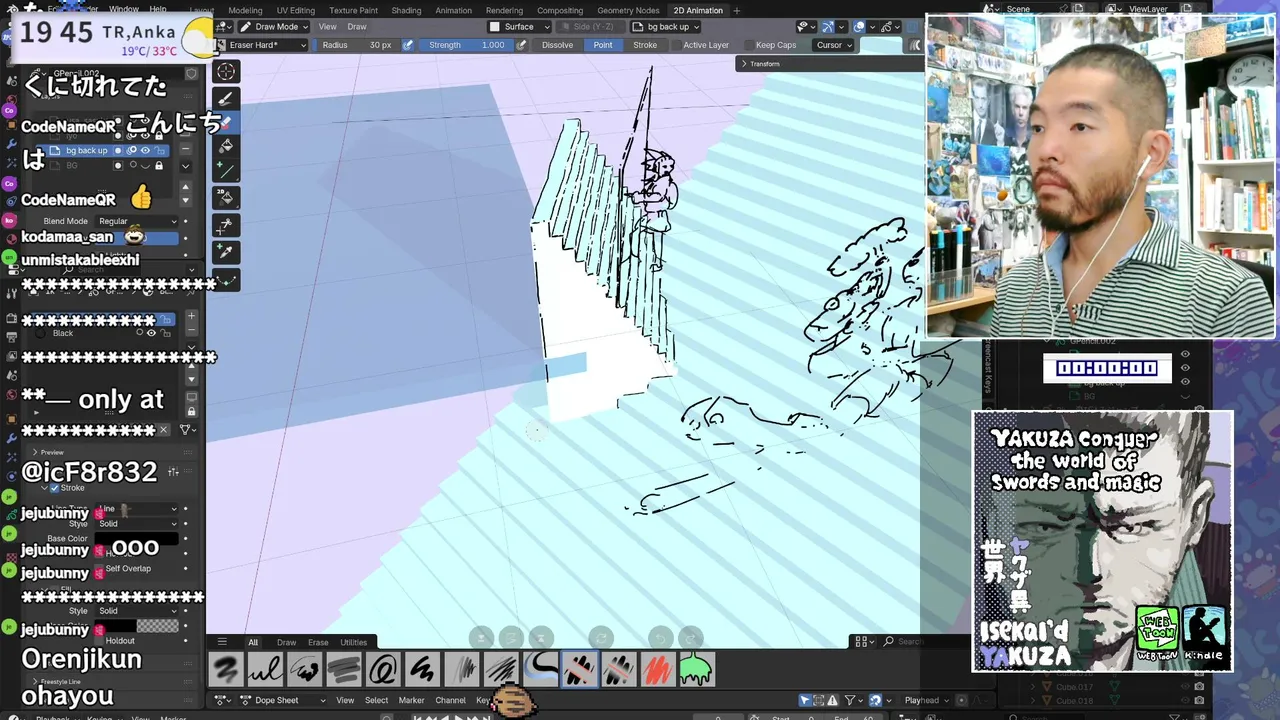Switch to the Geometry Nodes workspace tab

point(628,10)
